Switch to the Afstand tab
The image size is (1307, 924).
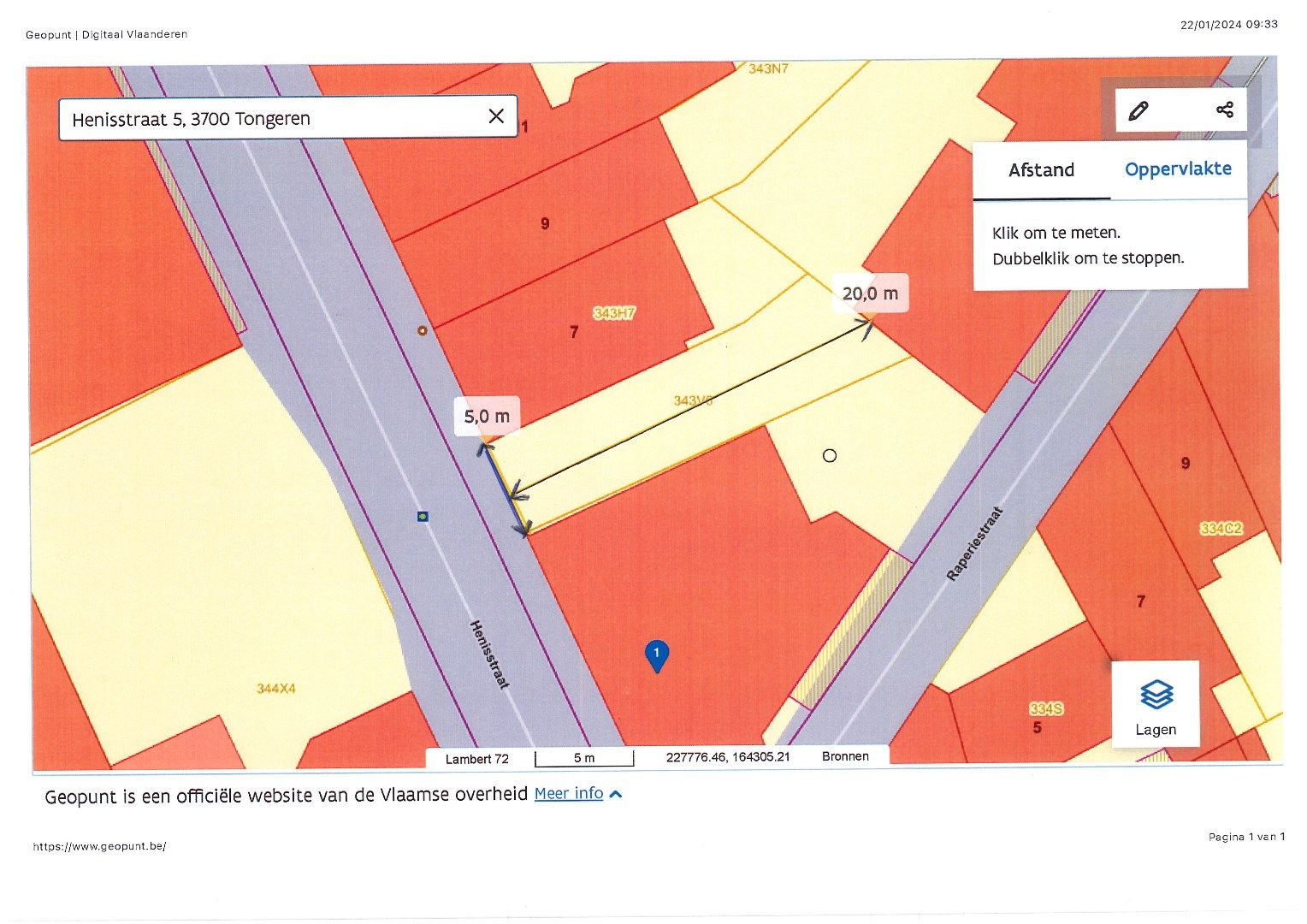point(1041,170)
